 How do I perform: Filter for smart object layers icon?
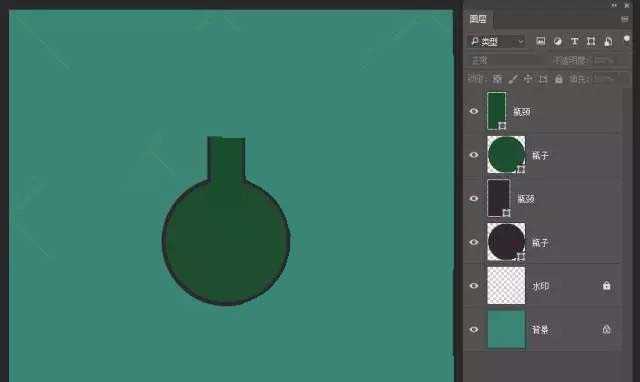(608, 41)
